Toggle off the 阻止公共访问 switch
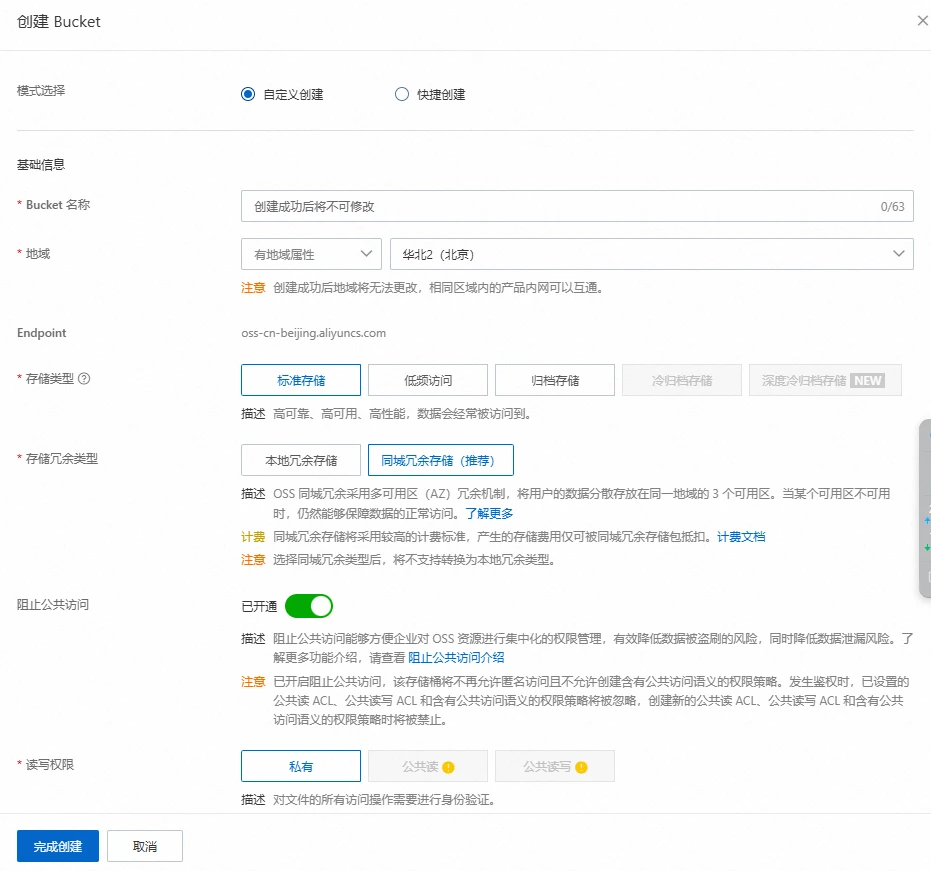Screen dimensions: 931x871 (x=308, y=606)
